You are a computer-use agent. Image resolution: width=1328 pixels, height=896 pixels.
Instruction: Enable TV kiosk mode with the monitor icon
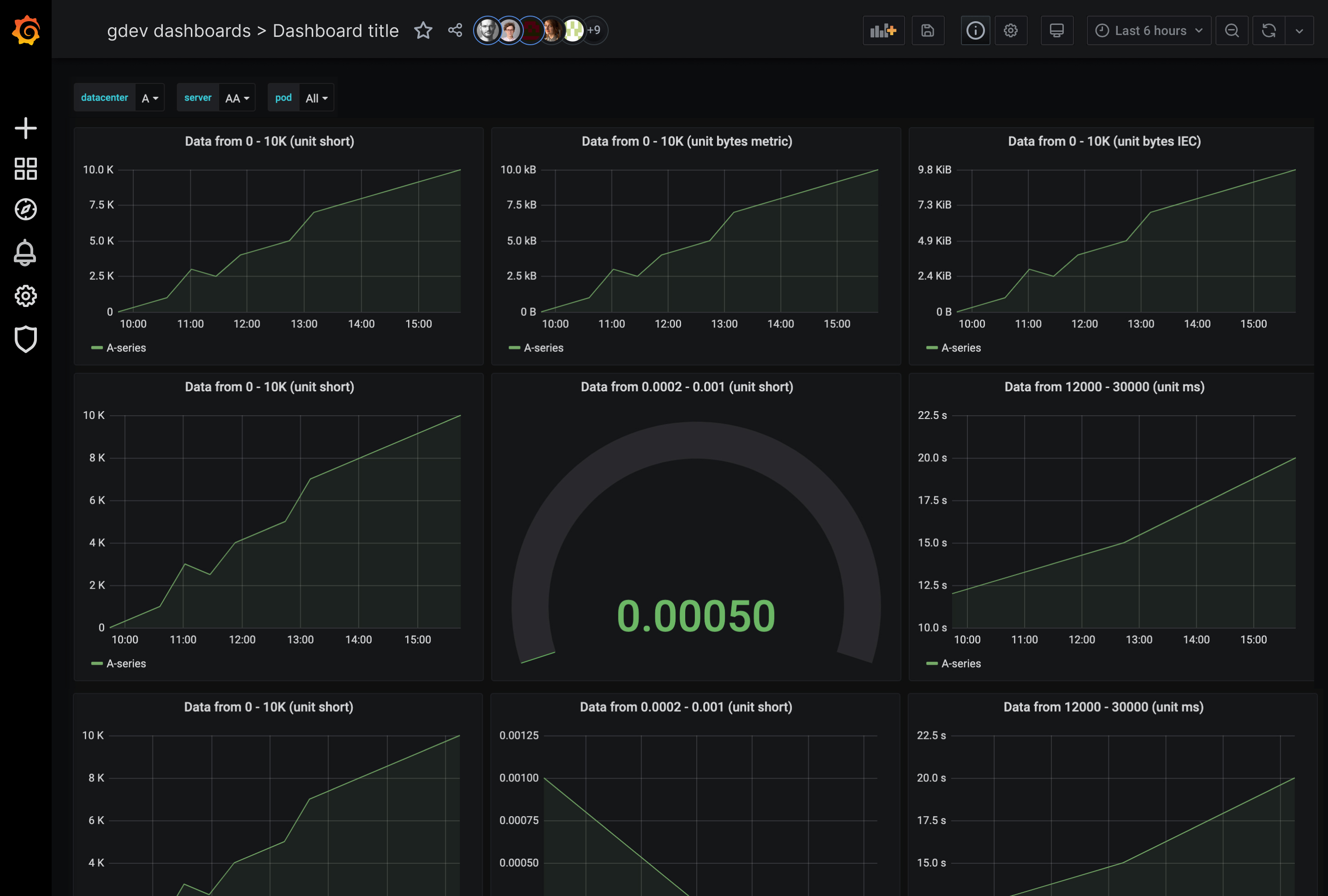(x=1056, y=30)
